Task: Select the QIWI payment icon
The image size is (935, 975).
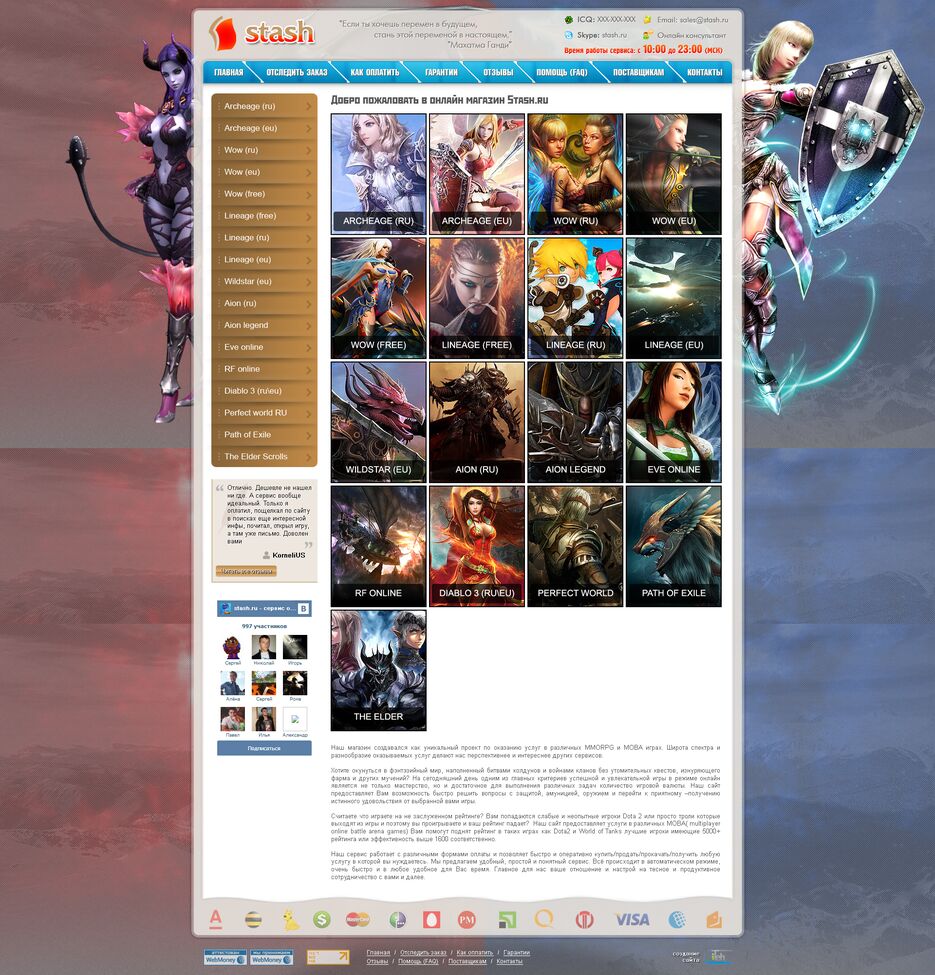Action: (544, 918)
